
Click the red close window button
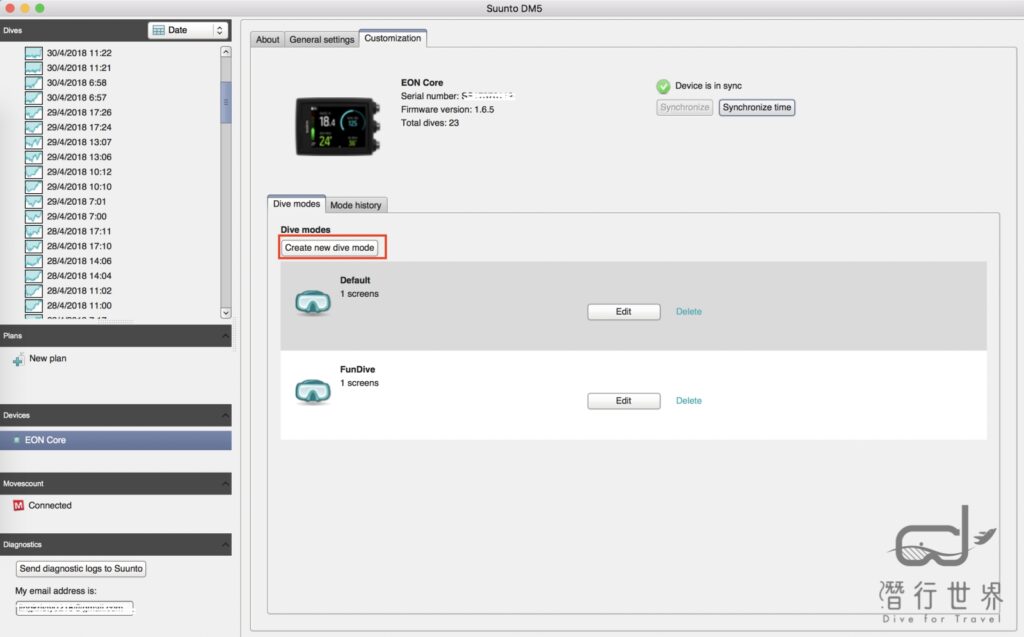point(10,8)
